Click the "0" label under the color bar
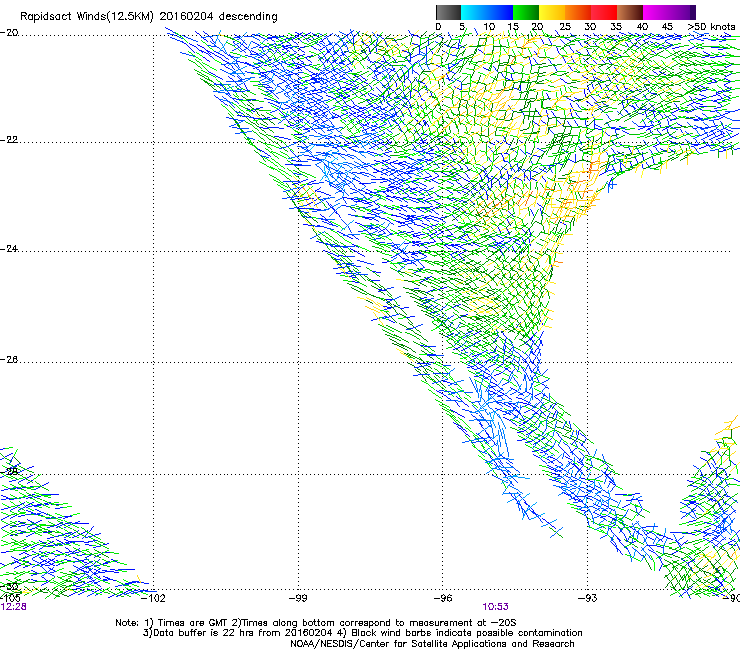 pos(438,27)
